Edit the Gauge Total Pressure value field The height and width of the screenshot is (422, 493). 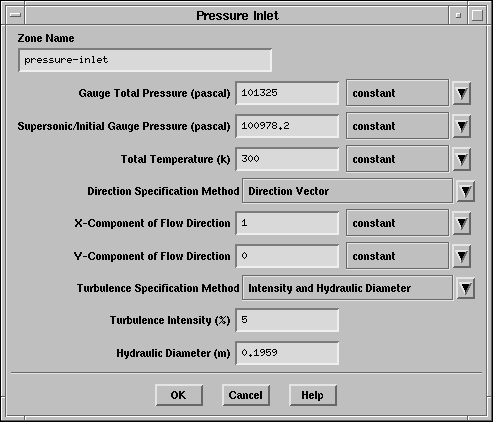(287, 93)
